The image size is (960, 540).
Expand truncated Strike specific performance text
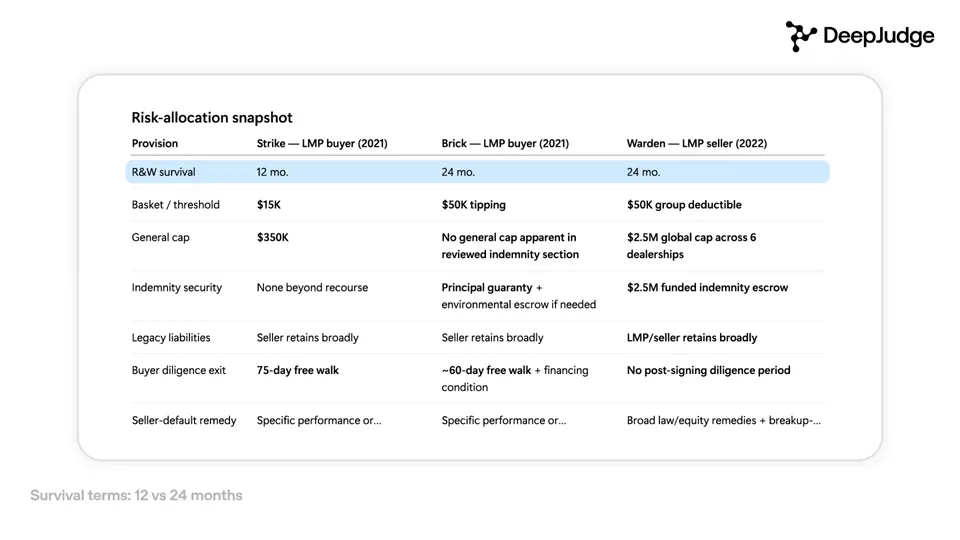tap(319, 420)
